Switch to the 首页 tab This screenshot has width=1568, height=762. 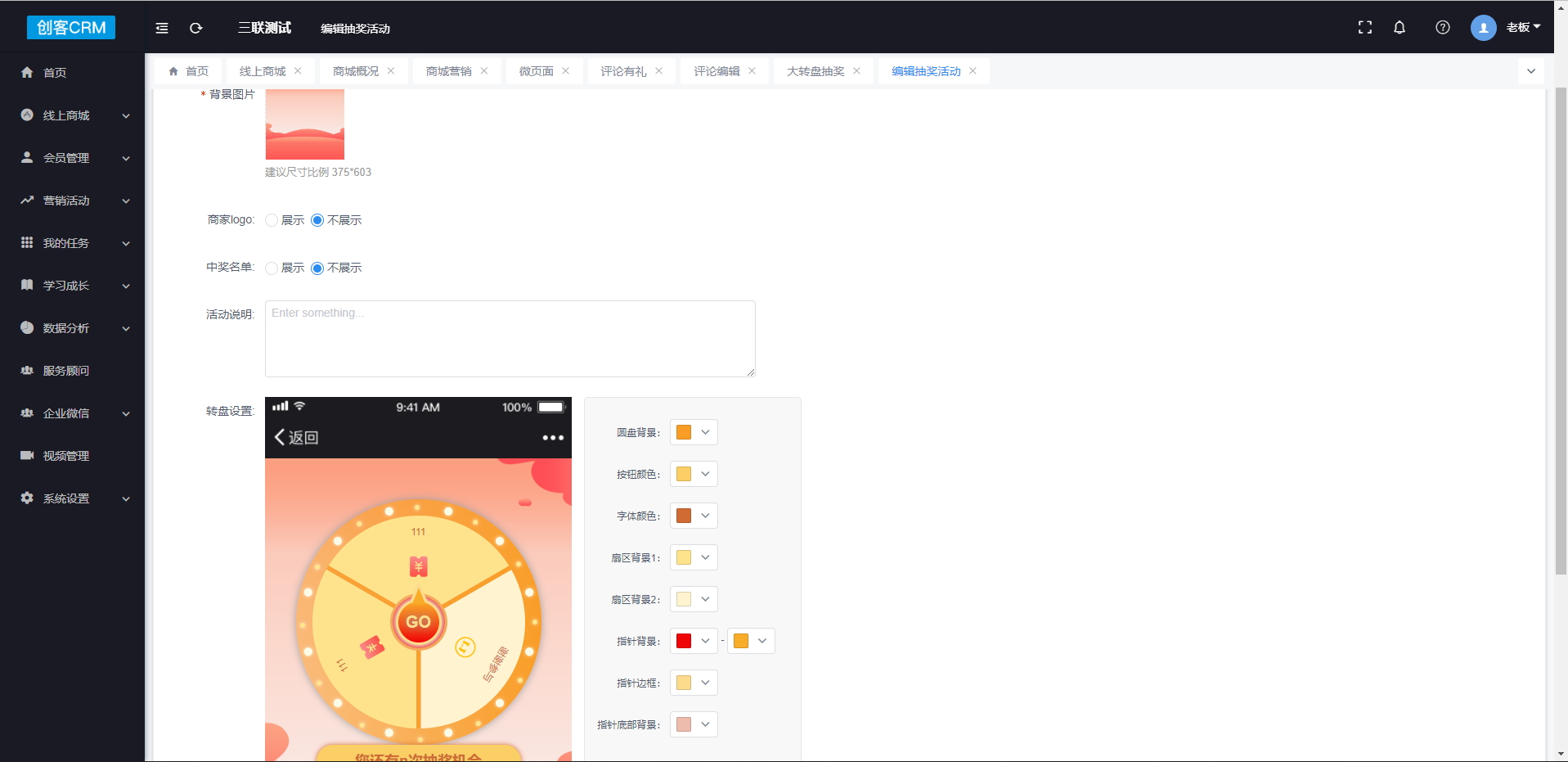pyautogui.click(x=189, y=71)
